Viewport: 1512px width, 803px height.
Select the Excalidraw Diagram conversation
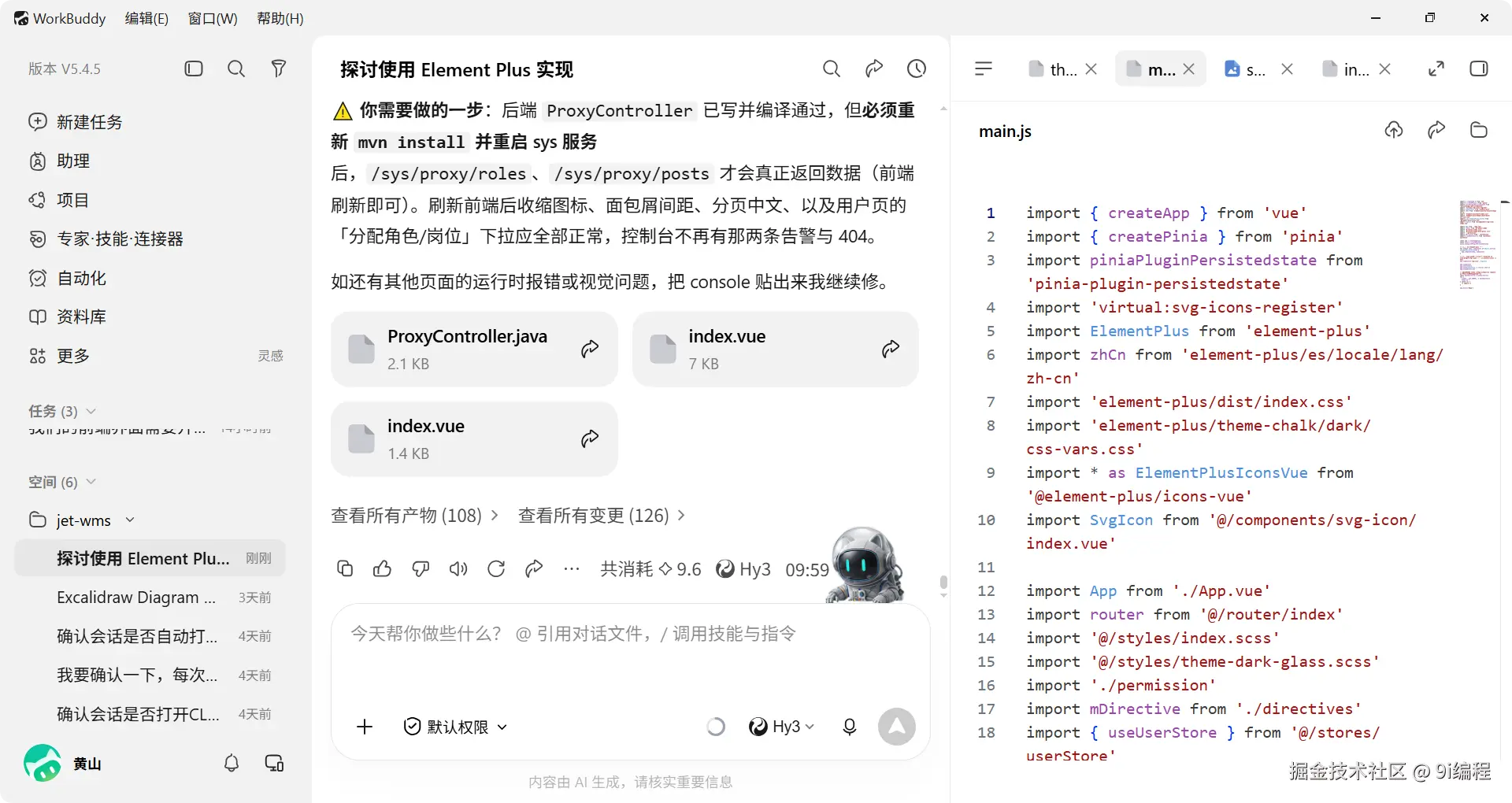[x=150, y=597]
